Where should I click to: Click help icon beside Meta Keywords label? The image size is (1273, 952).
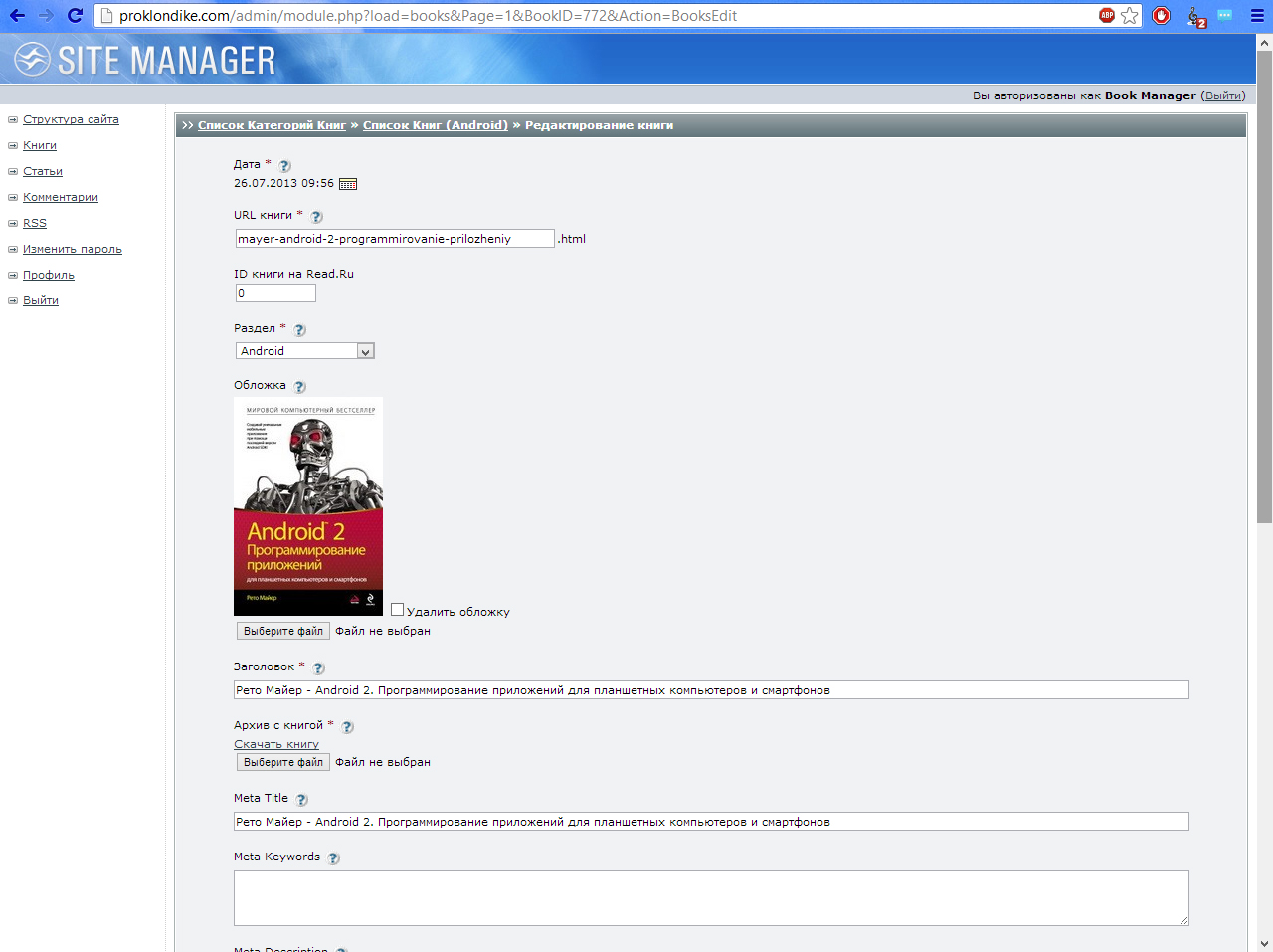pyautogui.click(x=333, y=858)
